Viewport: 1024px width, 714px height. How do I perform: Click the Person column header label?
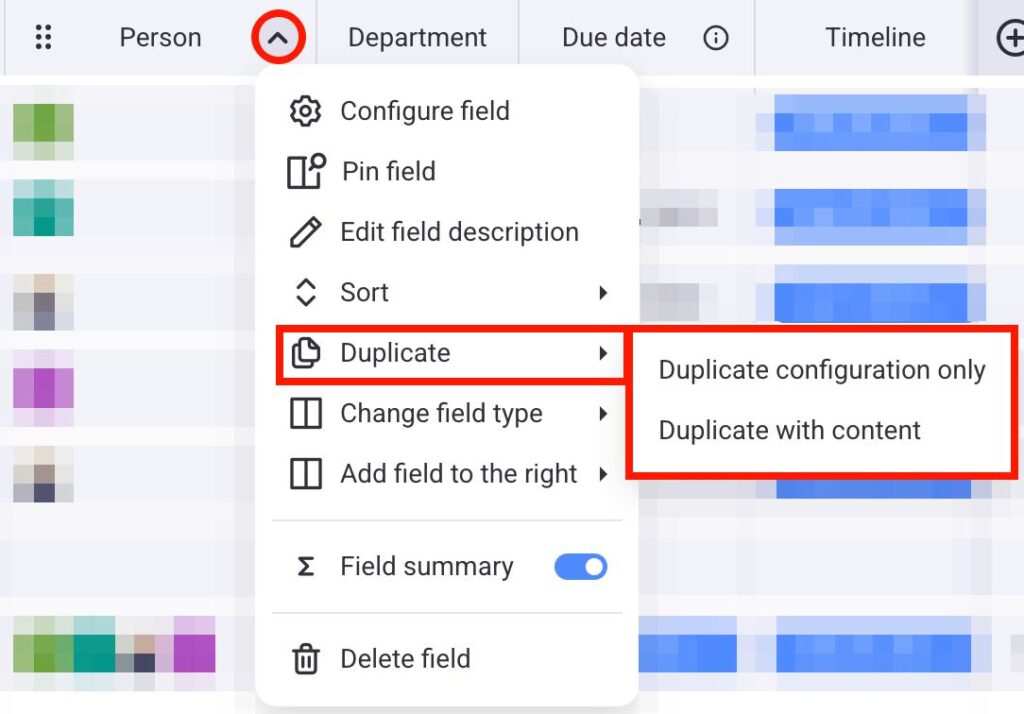pos(160,38)
